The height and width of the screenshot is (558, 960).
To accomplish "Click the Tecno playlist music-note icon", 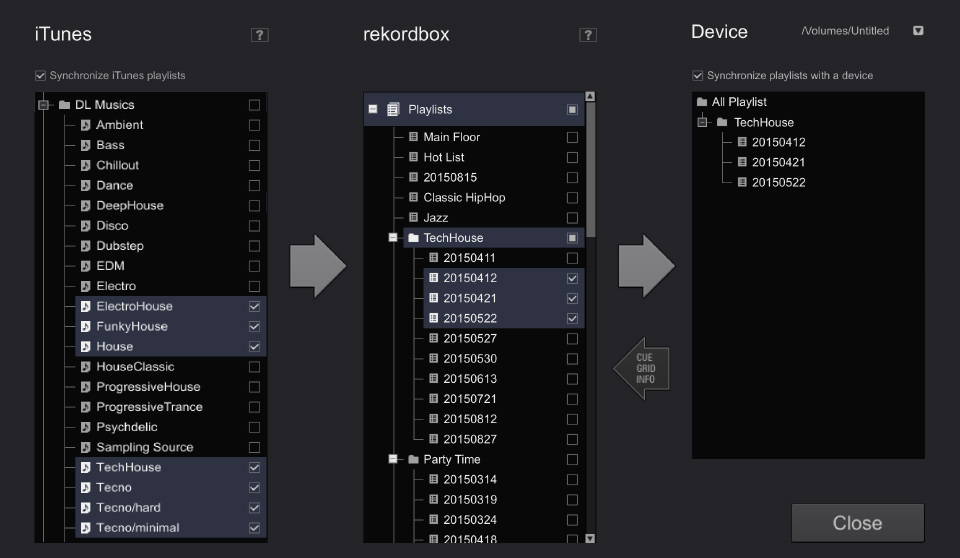I will point(86,488).
